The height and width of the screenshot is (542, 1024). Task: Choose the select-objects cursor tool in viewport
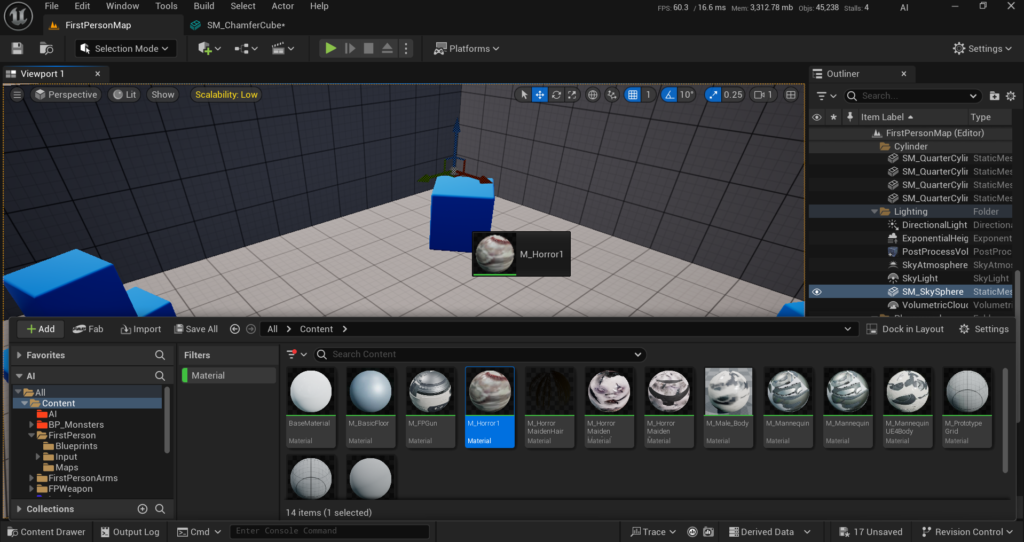click(524, 95)
